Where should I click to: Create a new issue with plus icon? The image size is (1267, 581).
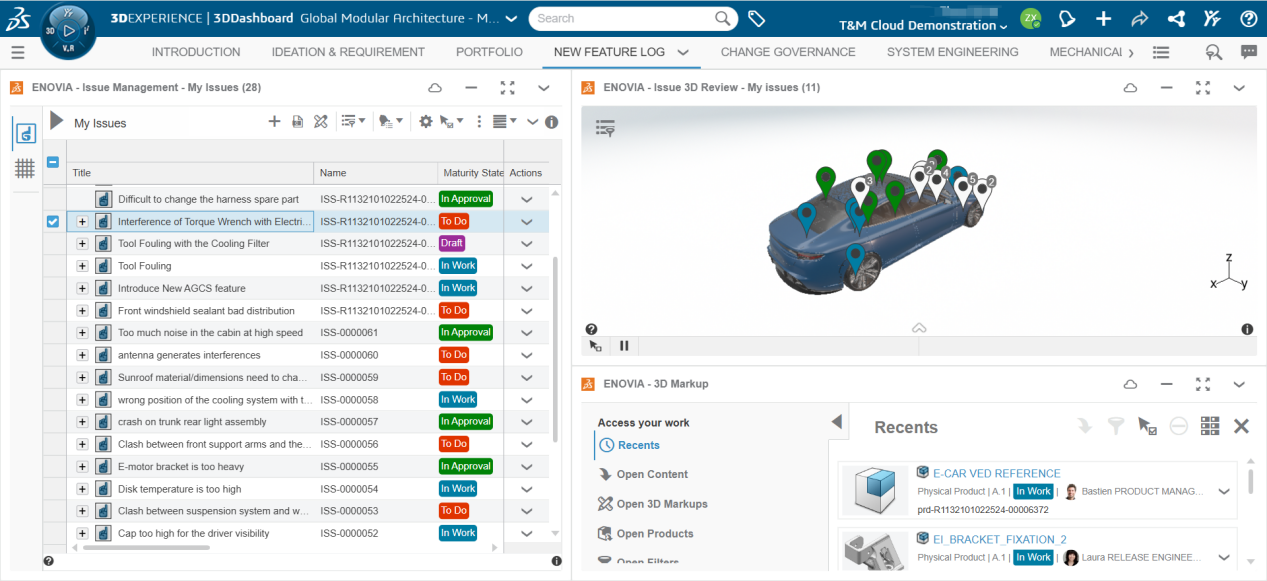click(274, 121)
